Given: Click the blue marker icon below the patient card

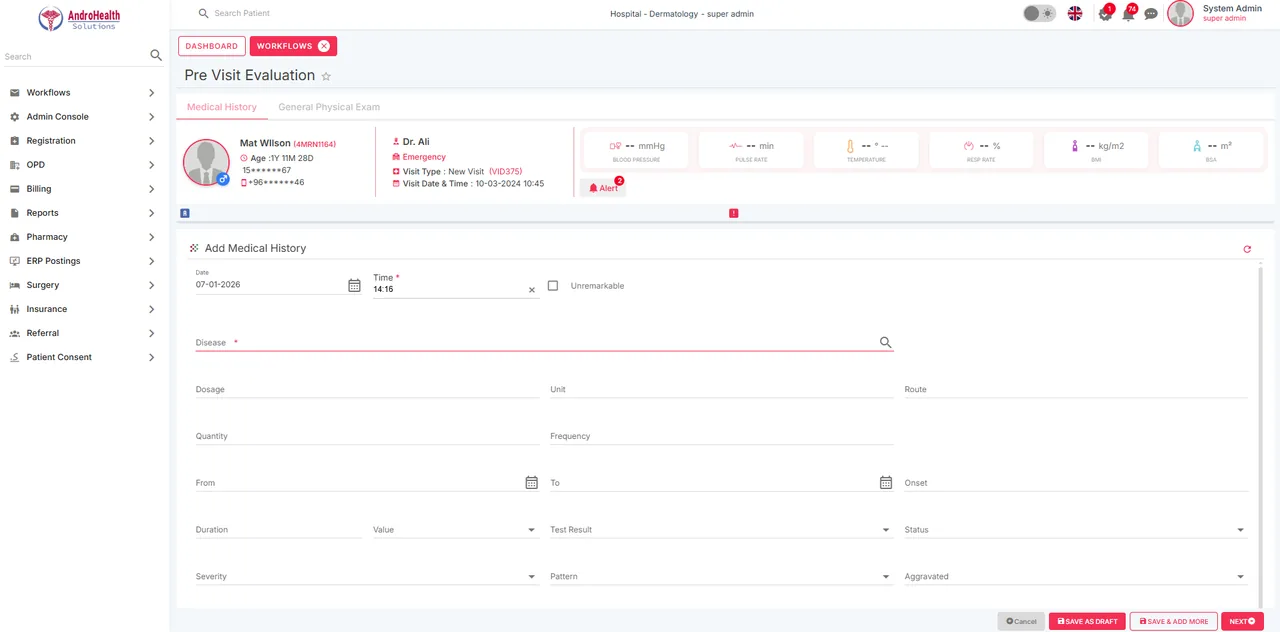Looking at the screenshot, I should (x=185, y=213).
